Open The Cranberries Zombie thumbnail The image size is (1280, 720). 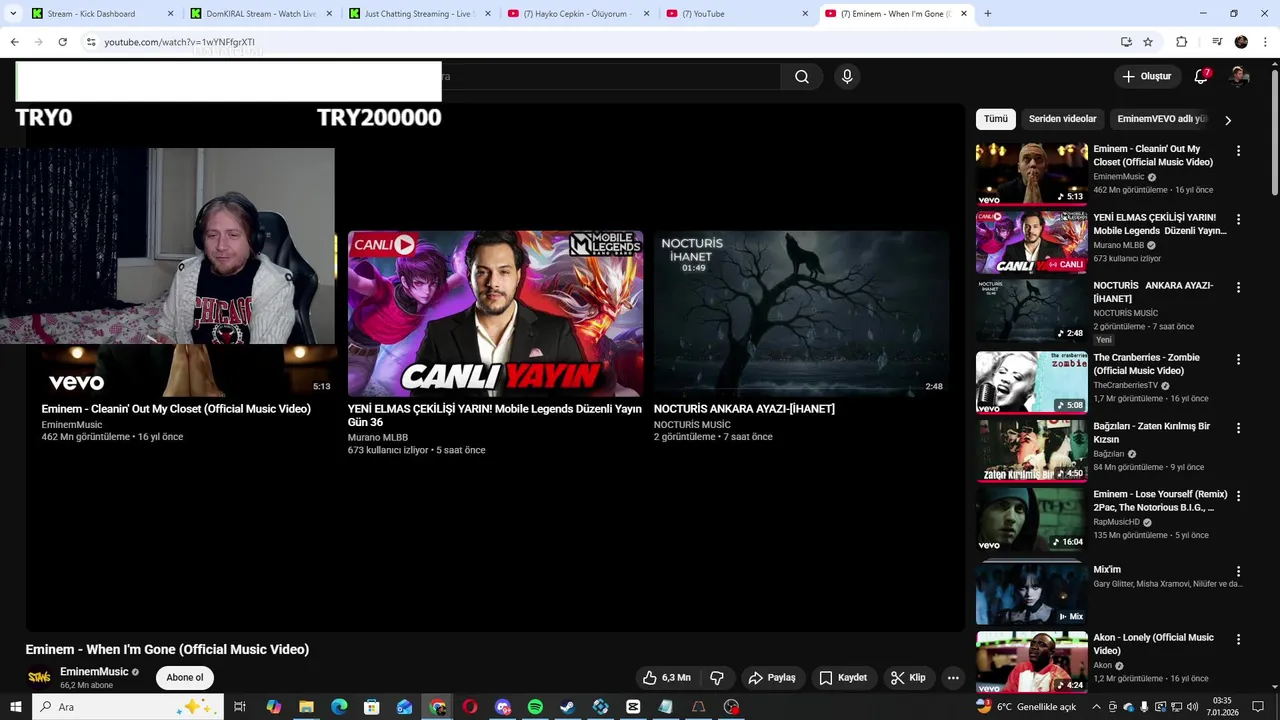(x=1031, y=382)
